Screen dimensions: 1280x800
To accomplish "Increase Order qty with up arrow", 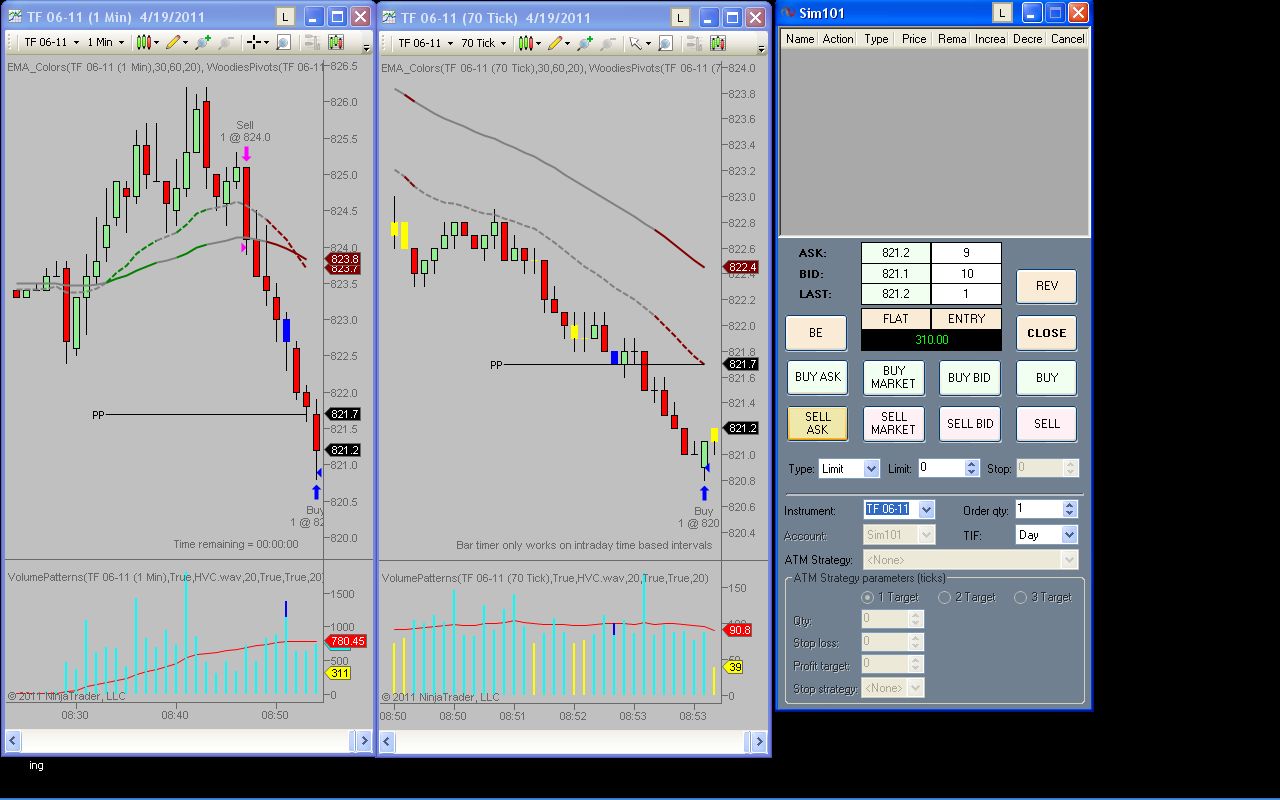I will pyautogui.click(x=1069, y=505).
